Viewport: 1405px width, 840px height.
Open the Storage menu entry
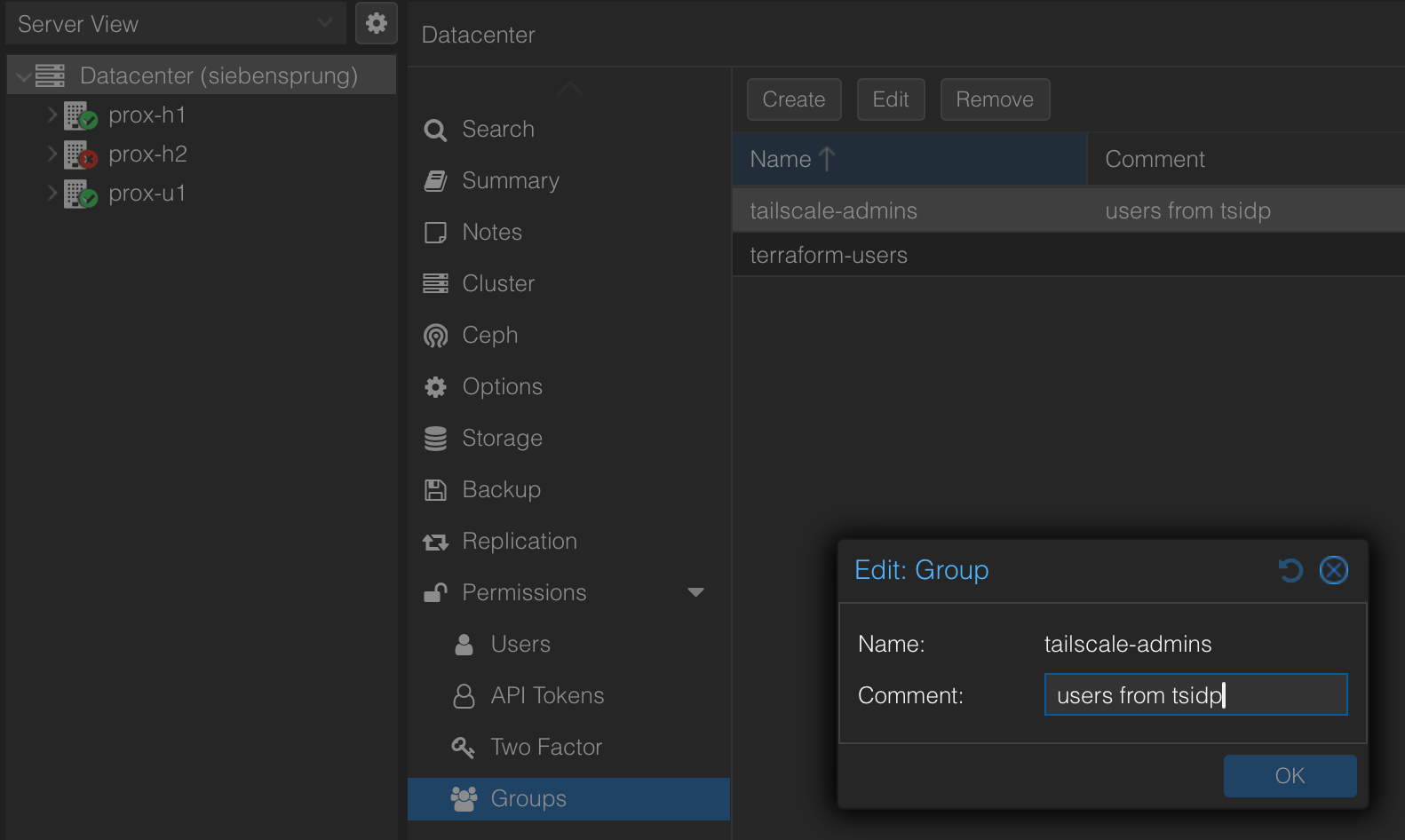[569, 439]
